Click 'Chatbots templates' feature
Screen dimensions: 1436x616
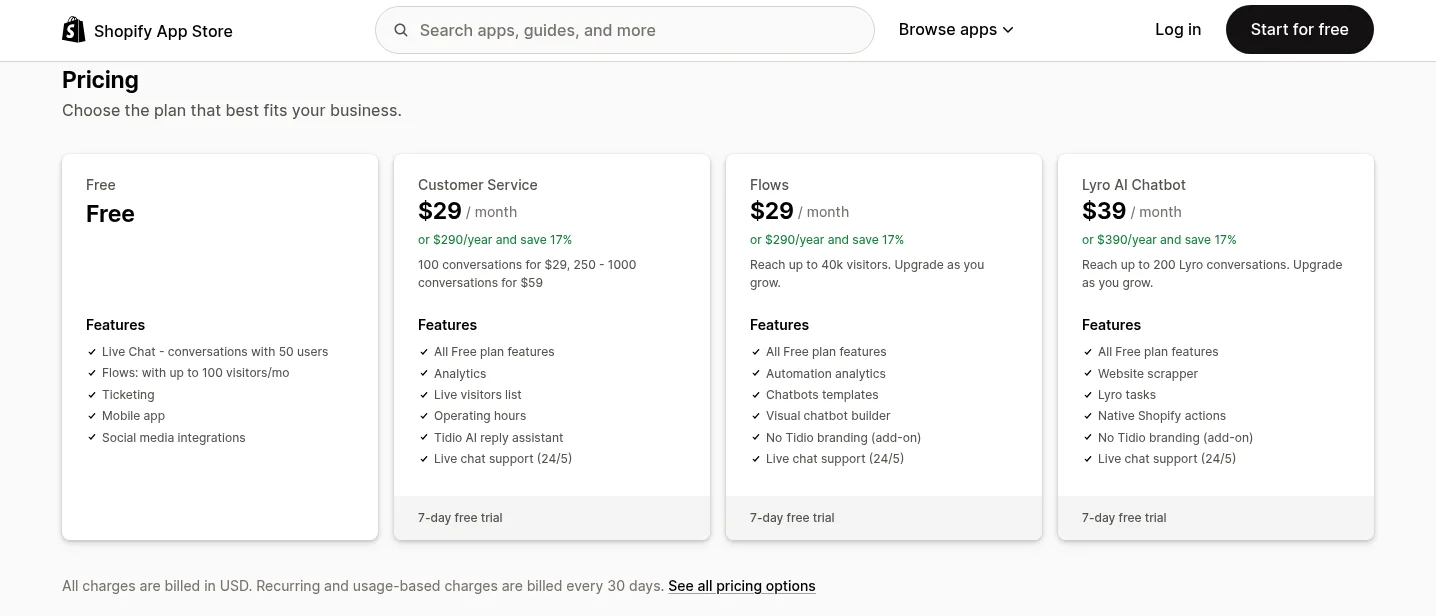click(x=822, y=395)
